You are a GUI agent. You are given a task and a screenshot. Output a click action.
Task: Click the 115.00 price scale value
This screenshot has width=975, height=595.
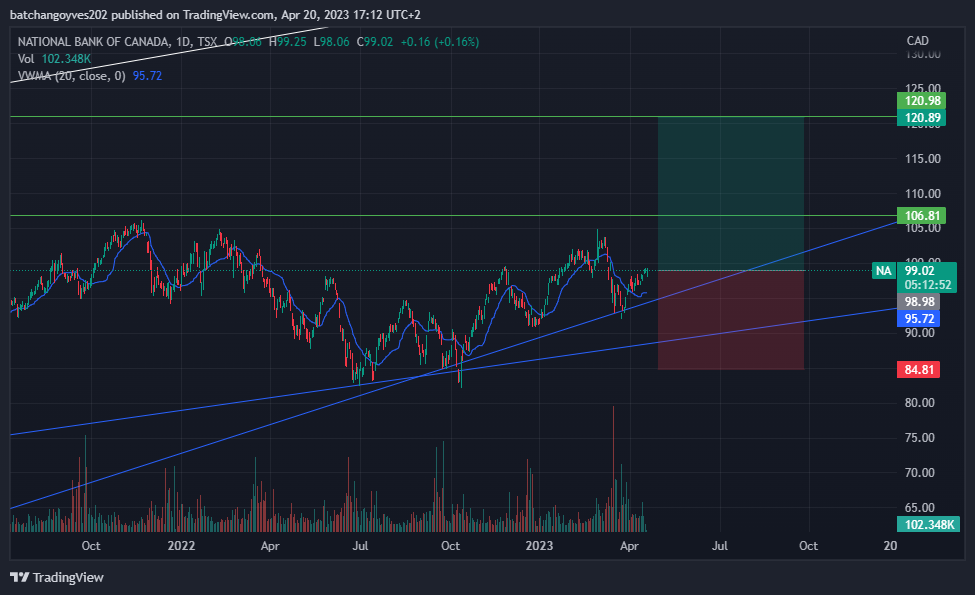(923, 159)
